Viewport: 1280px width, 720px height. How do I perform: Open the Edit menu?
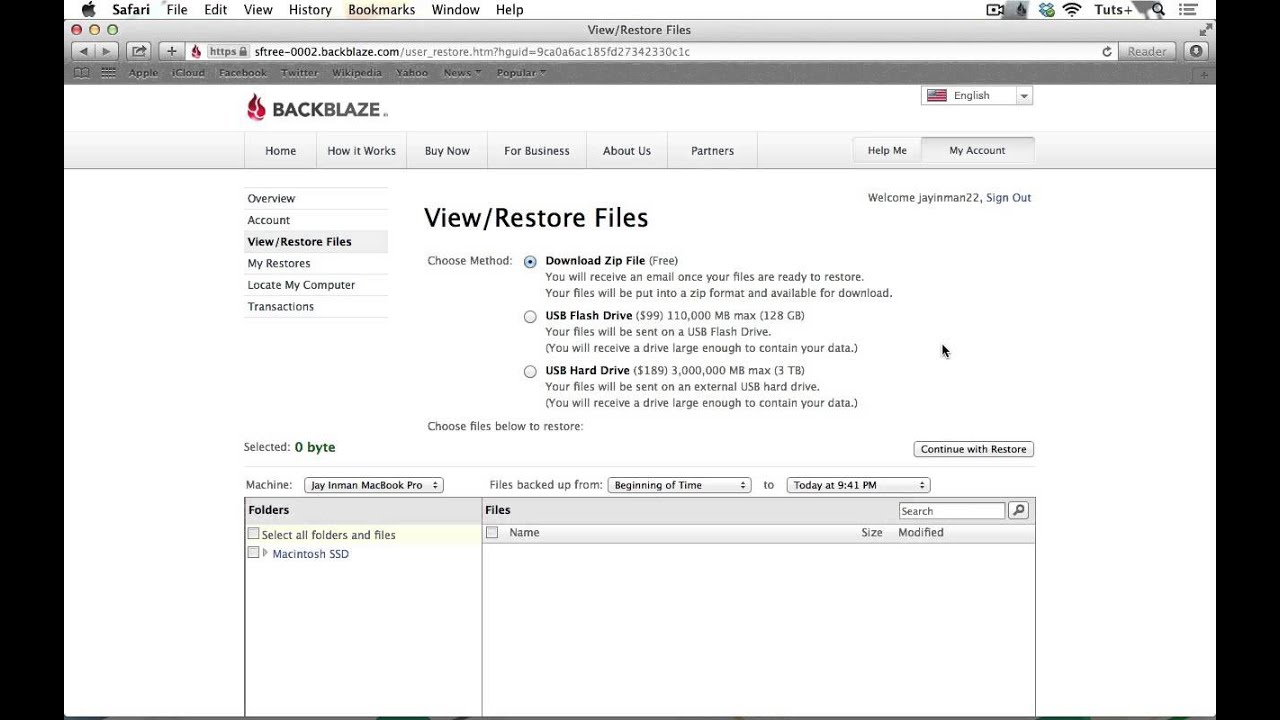[215, 9]
